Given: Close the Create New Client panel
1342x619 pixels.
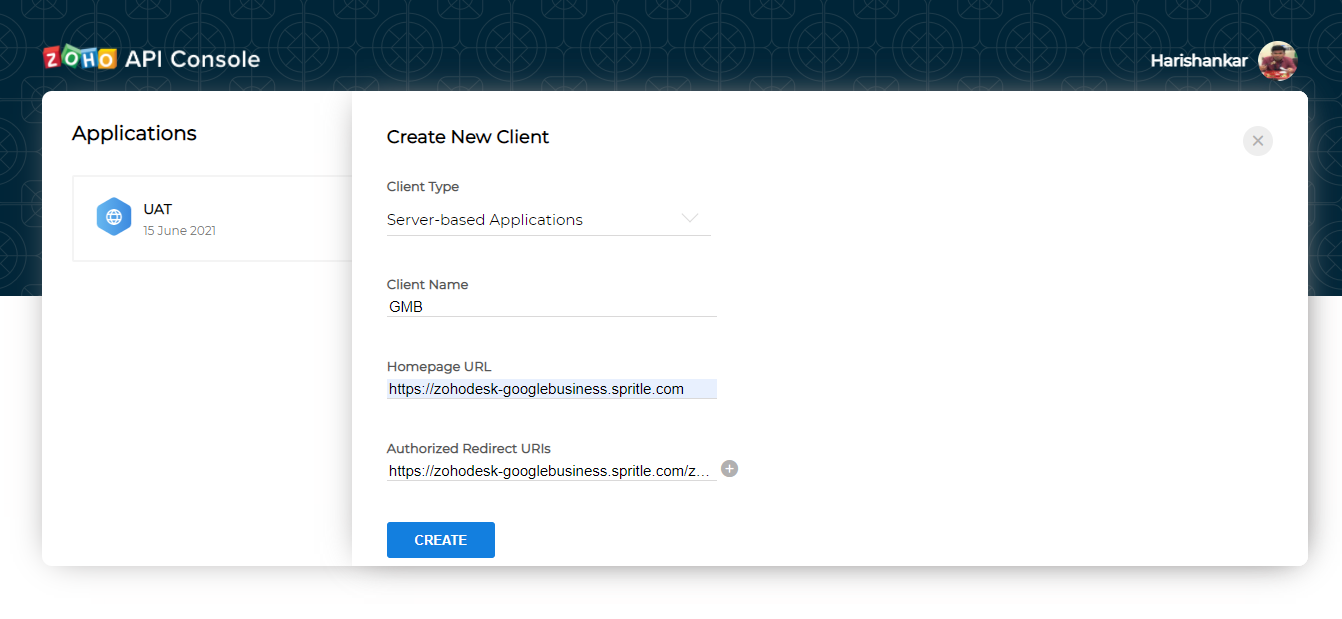Looking at the screenshot, I should click(x=1258, y=141).
